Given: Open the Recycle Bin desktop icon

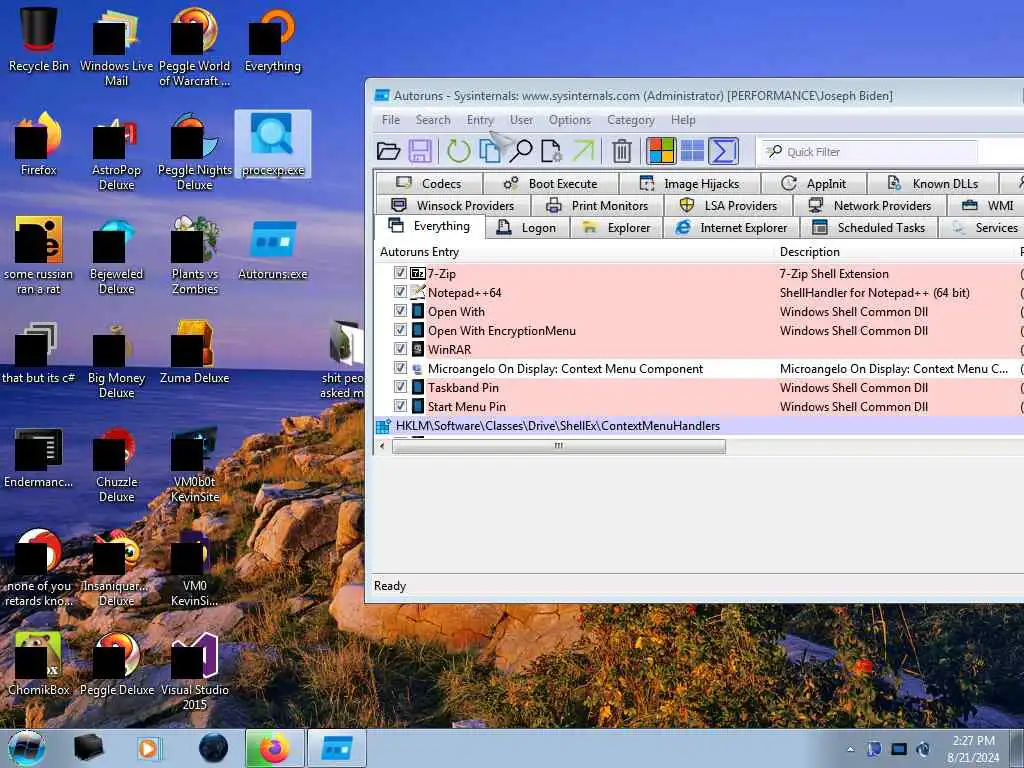Looking at the screenshot, I should pyautogui.click(x=39, y=40).
